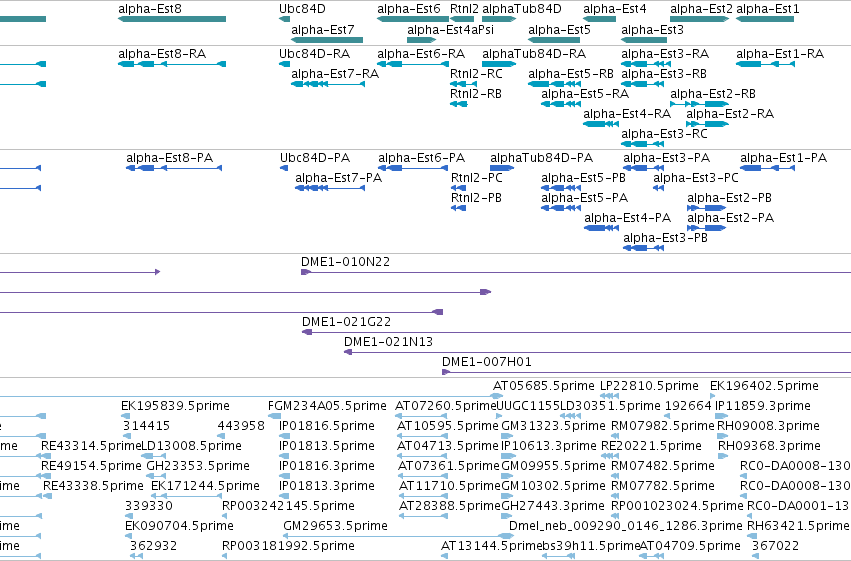Select the alpha-Est6 gene feature
This screenshot has height=561, width=851.
pyautogui.click(x=413, y=19)
